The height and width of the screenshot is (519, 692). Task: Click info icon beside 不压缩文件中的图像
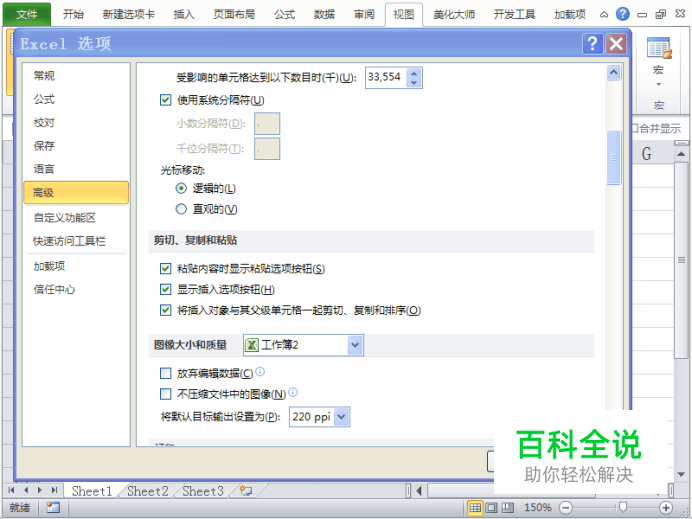point(293,392)
